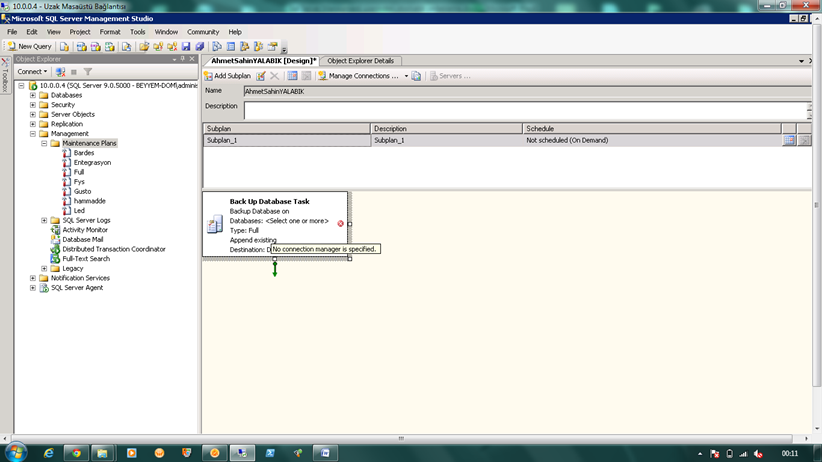Click the Subplan_1 cell in Subplan column

[x=287, y=141]
